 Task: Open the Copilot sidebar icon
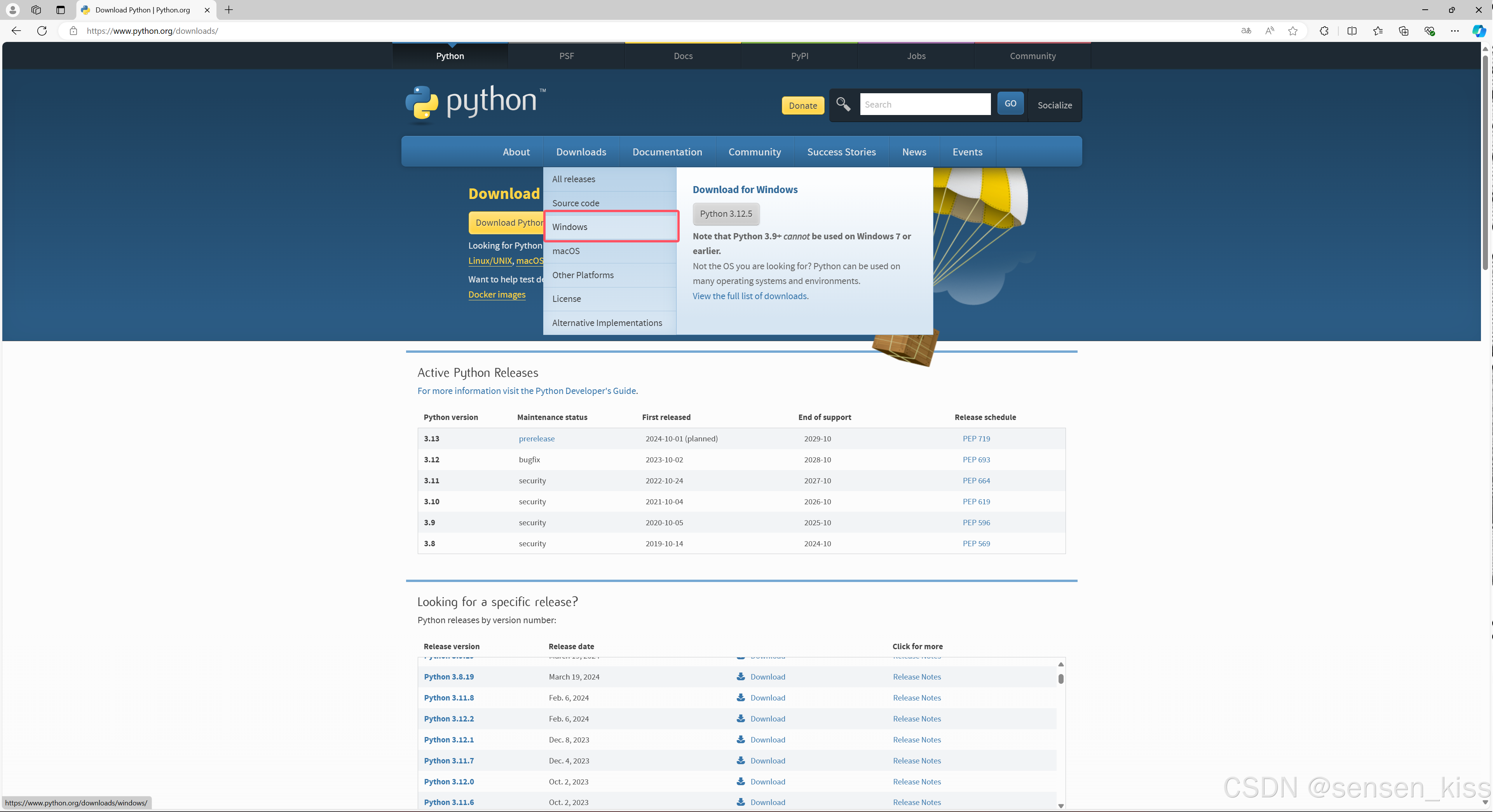tap(1479, 31)
